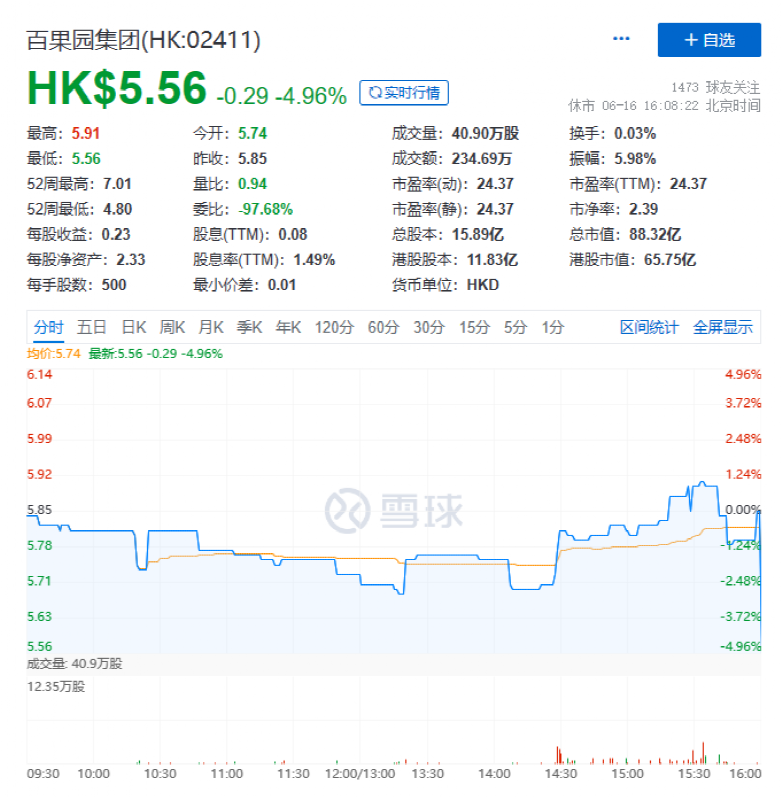This screenshot has width=782, height=798.
Task: Open 区间统计 range statistics link
Action: point(649,327)
